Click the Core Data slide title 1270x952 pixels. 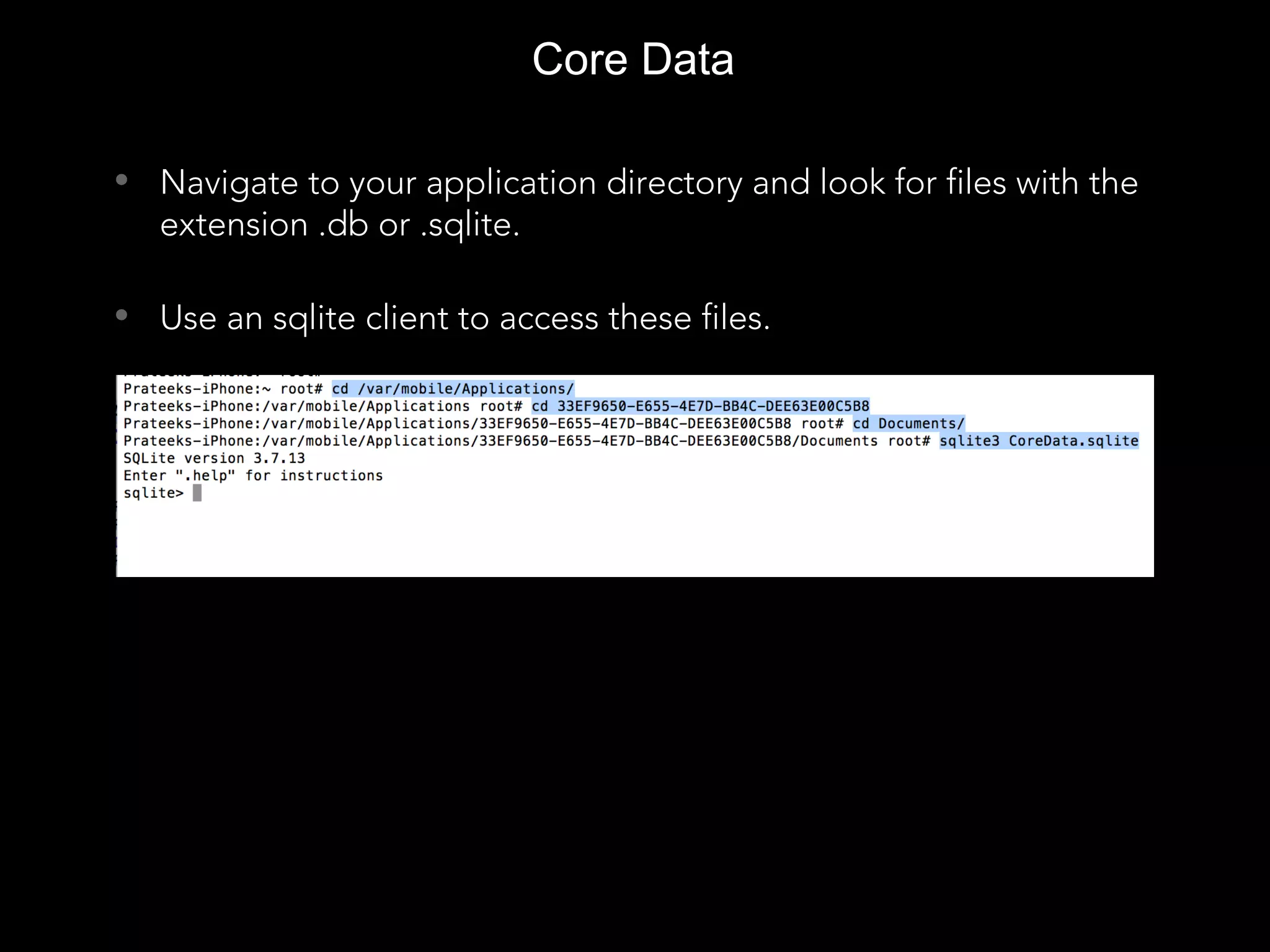pyautogui.click(x=633, y=59)
